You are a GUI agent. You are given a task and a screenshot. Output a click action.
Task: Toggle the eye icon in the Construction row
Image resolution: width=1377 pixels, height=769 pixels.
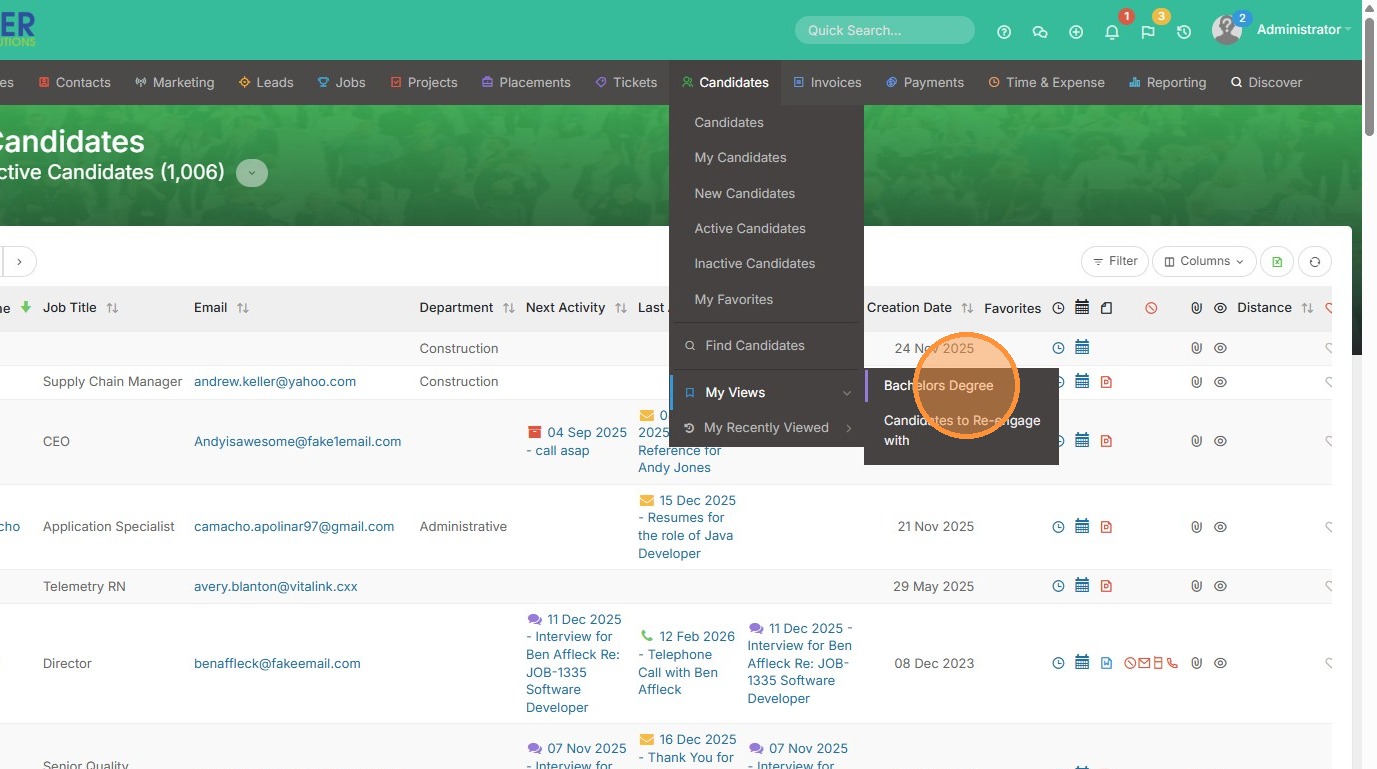pos(1220,349)
